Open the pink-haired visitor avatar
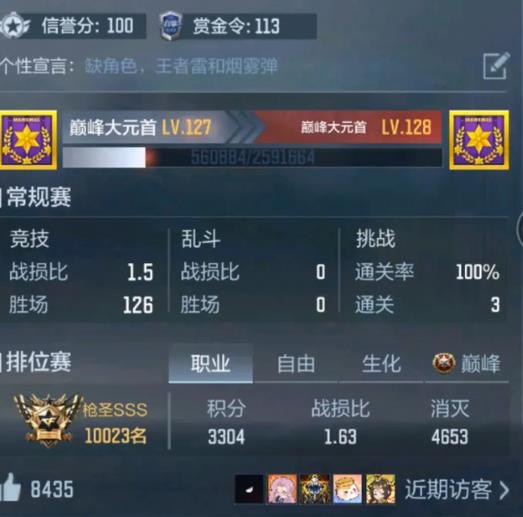The height and width of the screenshot is (517, 523). pos(282,489)
